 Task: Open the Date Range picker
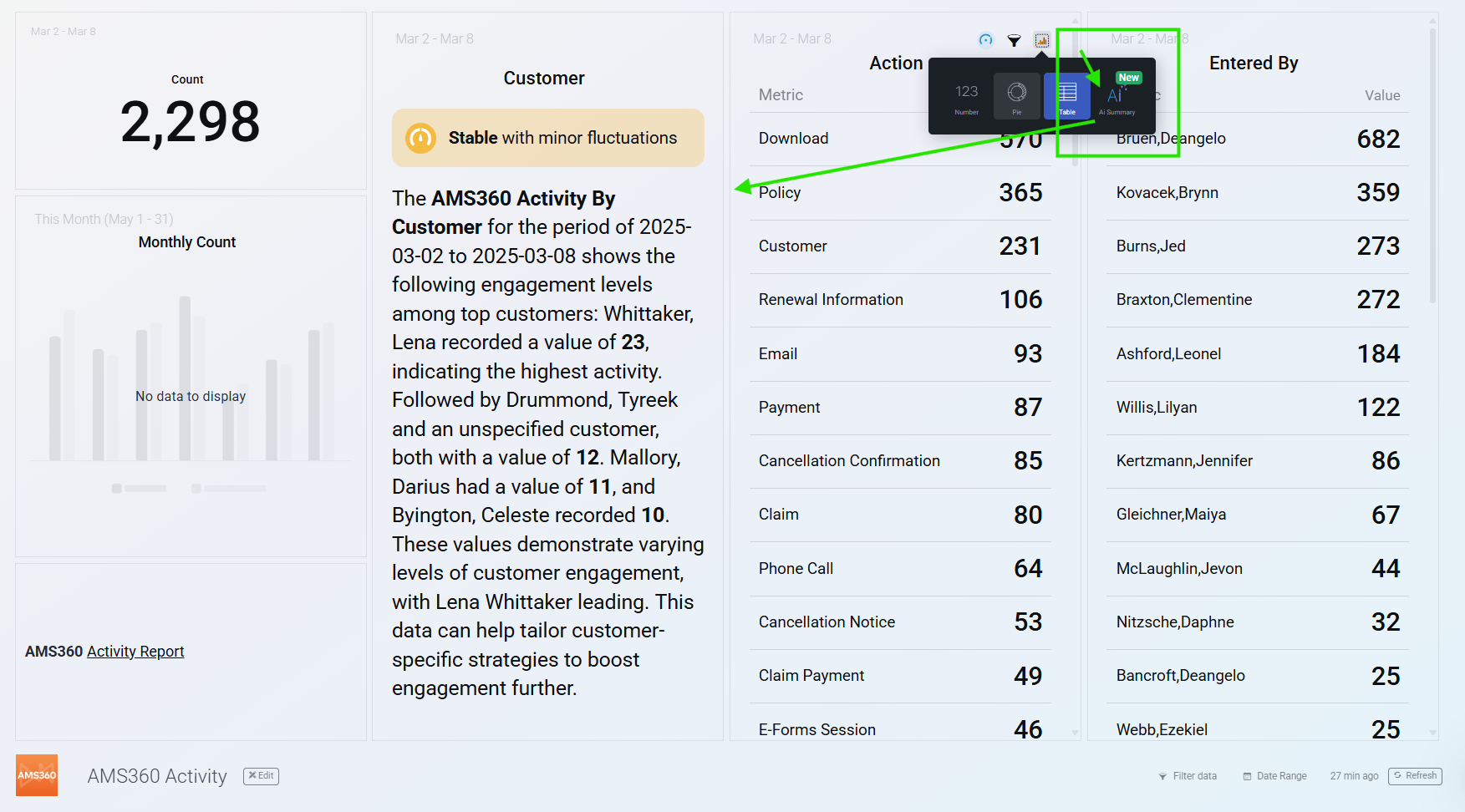tap(1274, 776)
